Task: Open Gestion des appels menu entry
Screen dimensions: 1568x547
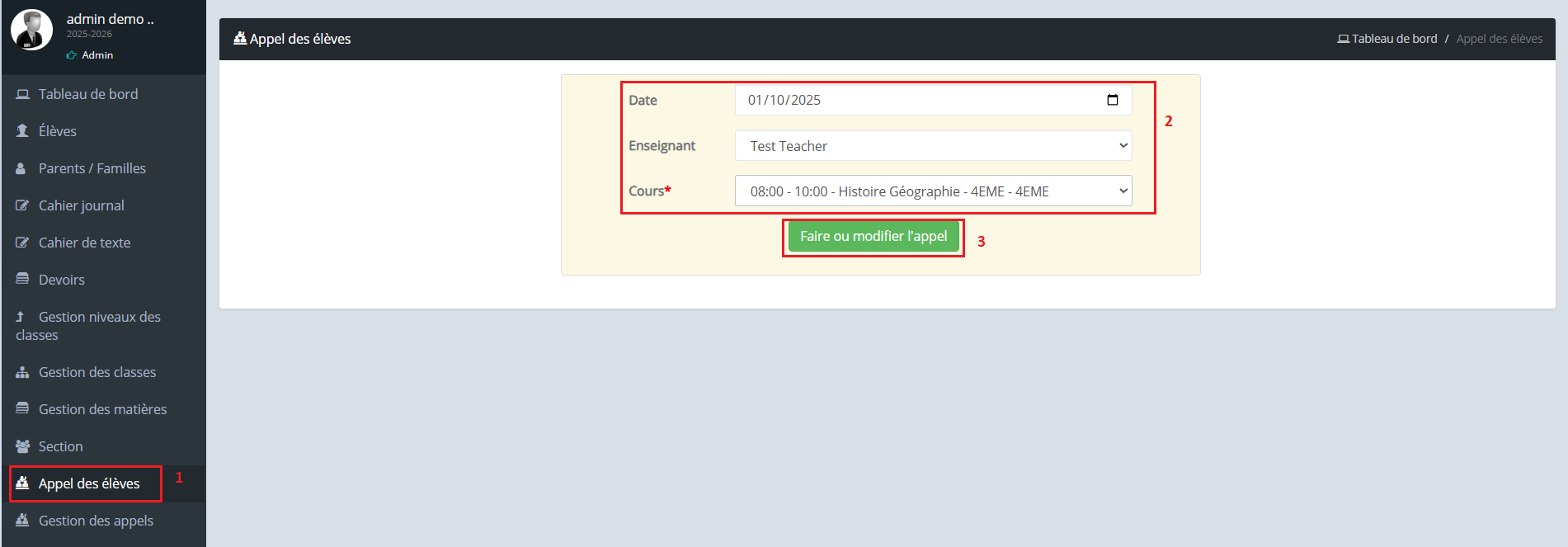Action: tap(96, 521)
